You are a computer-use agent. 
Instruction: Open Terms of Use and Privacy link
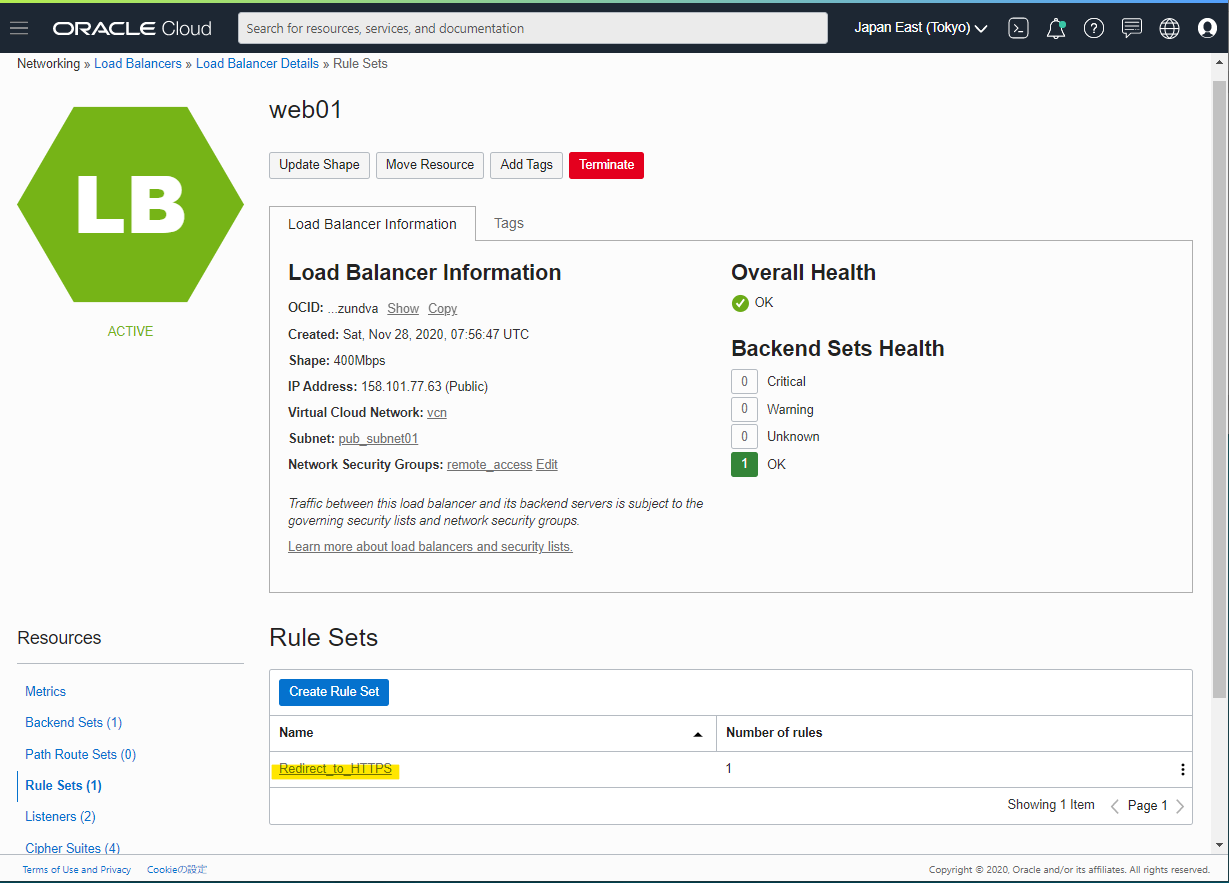coord(77,870)
